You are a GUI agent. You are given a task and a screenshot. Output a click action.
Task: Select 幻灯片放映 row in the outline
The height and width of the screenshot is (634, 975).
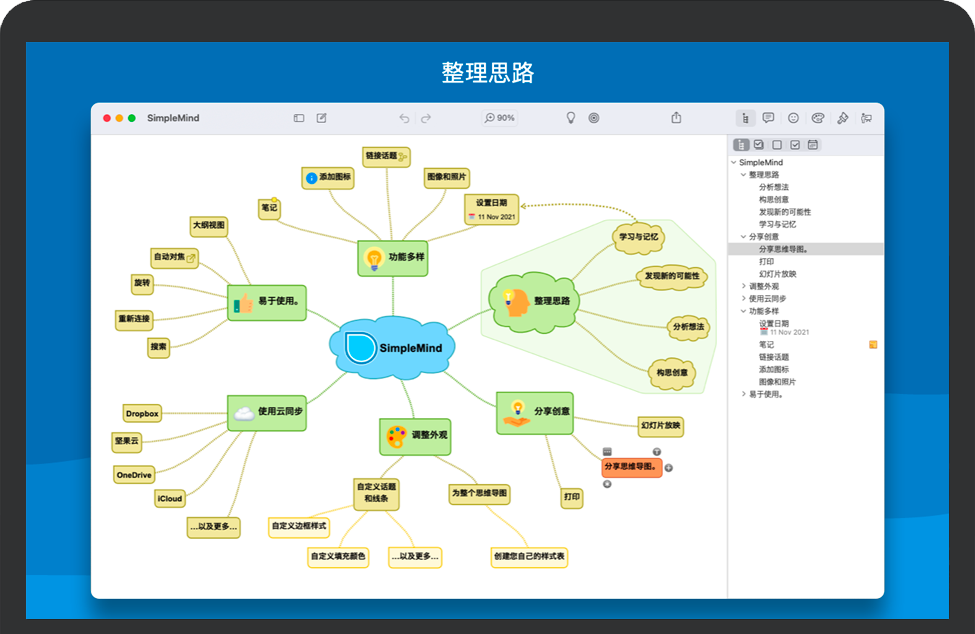805,274
